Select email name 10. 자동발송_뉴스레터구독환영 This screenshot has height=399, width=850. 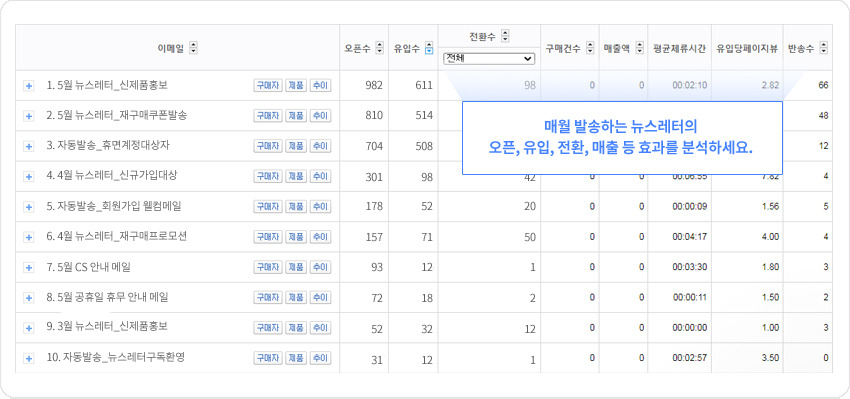(116, 358)
